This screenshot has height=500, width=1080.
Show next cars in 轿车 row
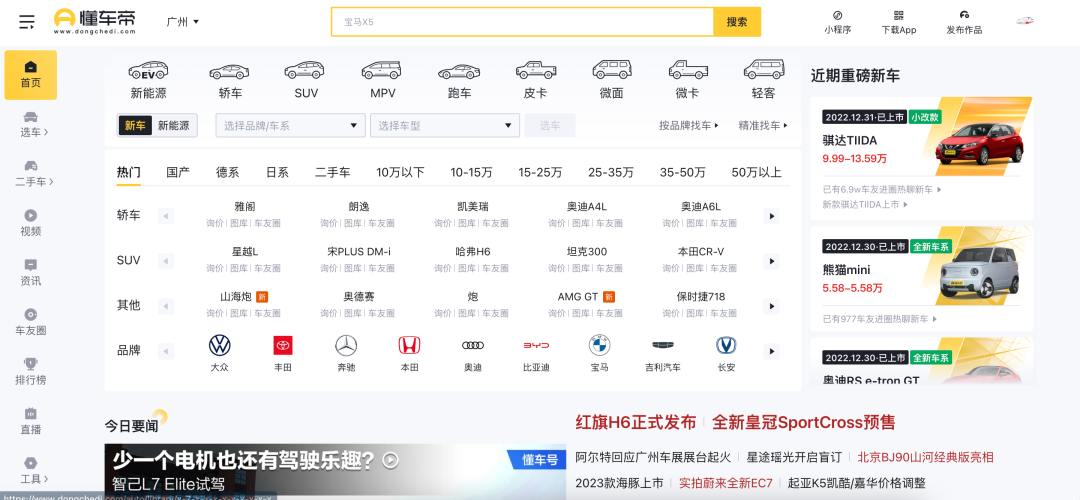(771, 216)
